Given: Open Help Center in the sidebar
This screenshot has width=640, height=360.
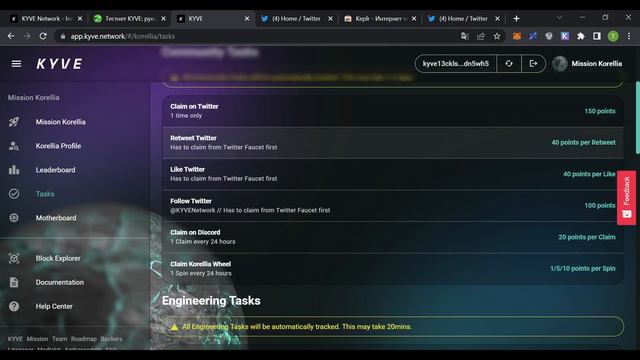Looking at the screenshot, I should point(54,306).
